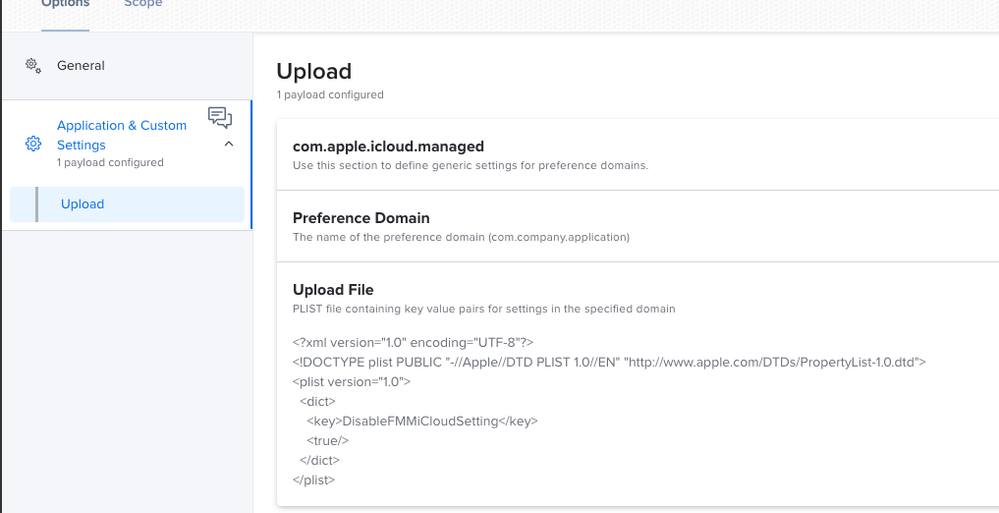The height and width of the screenshot is (513, 999).
Task: Switch to the Scope tab
Action: click(143, 4)
